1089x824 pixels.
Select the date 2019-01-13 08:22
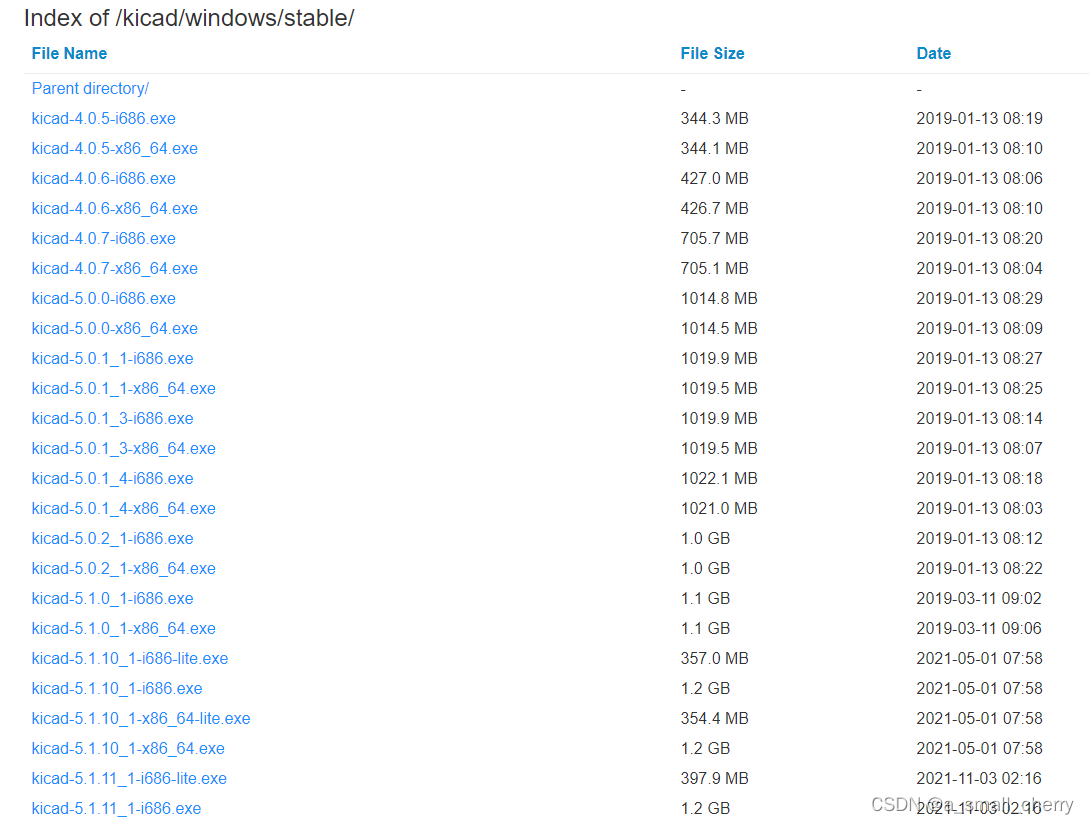pyautogui.click(x=979, y=568)
